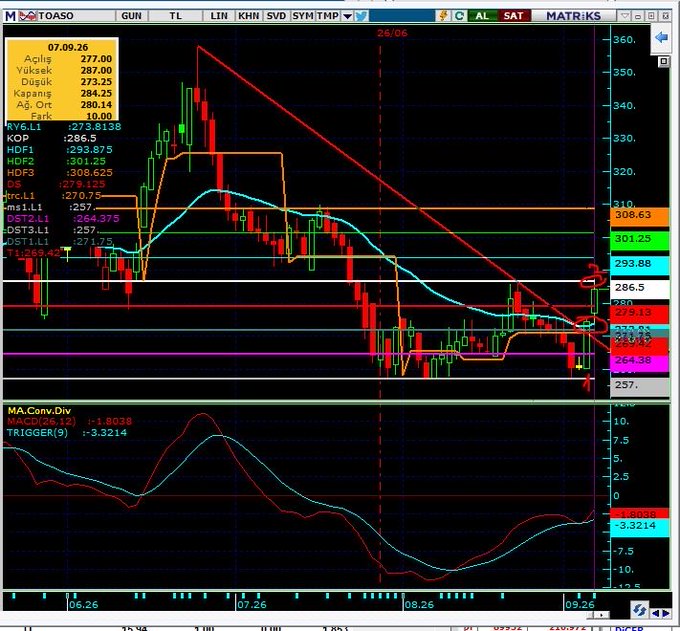Click the magenta 264.38 price label

[639, 362]
